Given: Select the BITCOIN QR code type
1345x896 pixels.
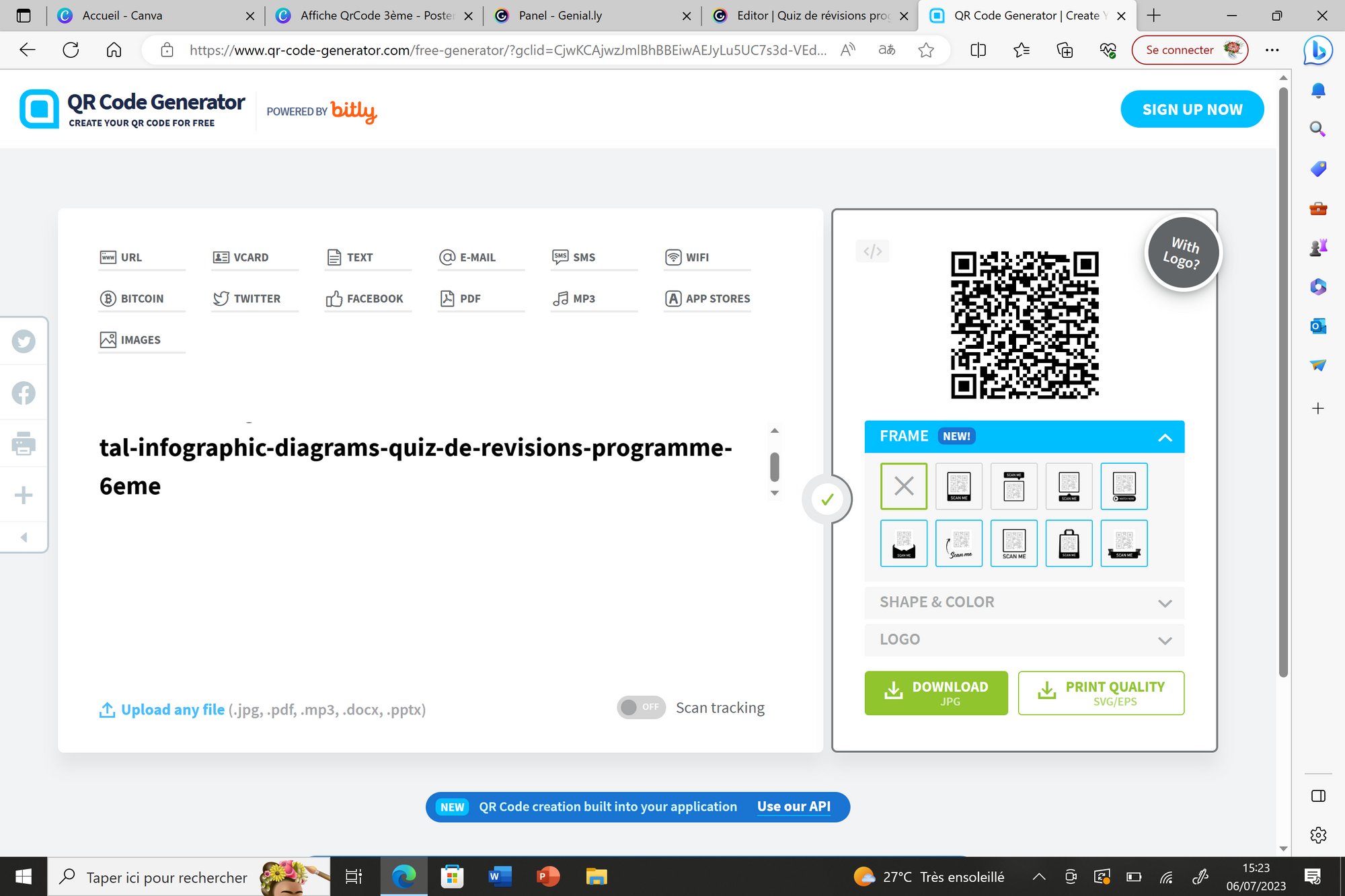Looking at the screenshot, I should point(143,298).
